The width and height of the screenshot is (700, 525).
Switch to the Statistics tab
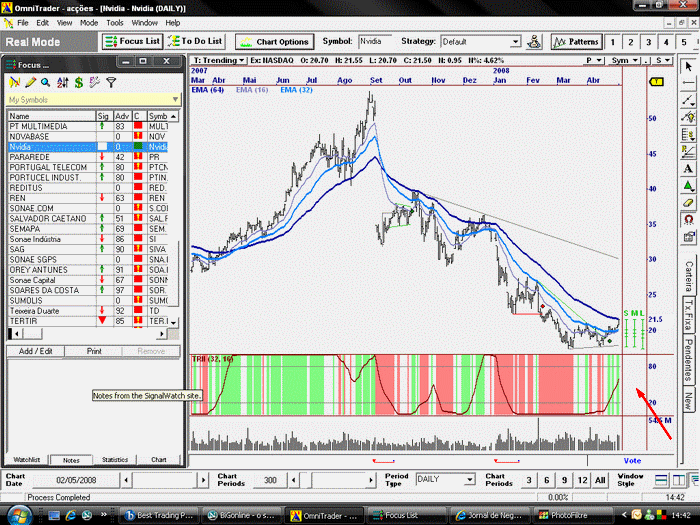click(x=115, y=459)
